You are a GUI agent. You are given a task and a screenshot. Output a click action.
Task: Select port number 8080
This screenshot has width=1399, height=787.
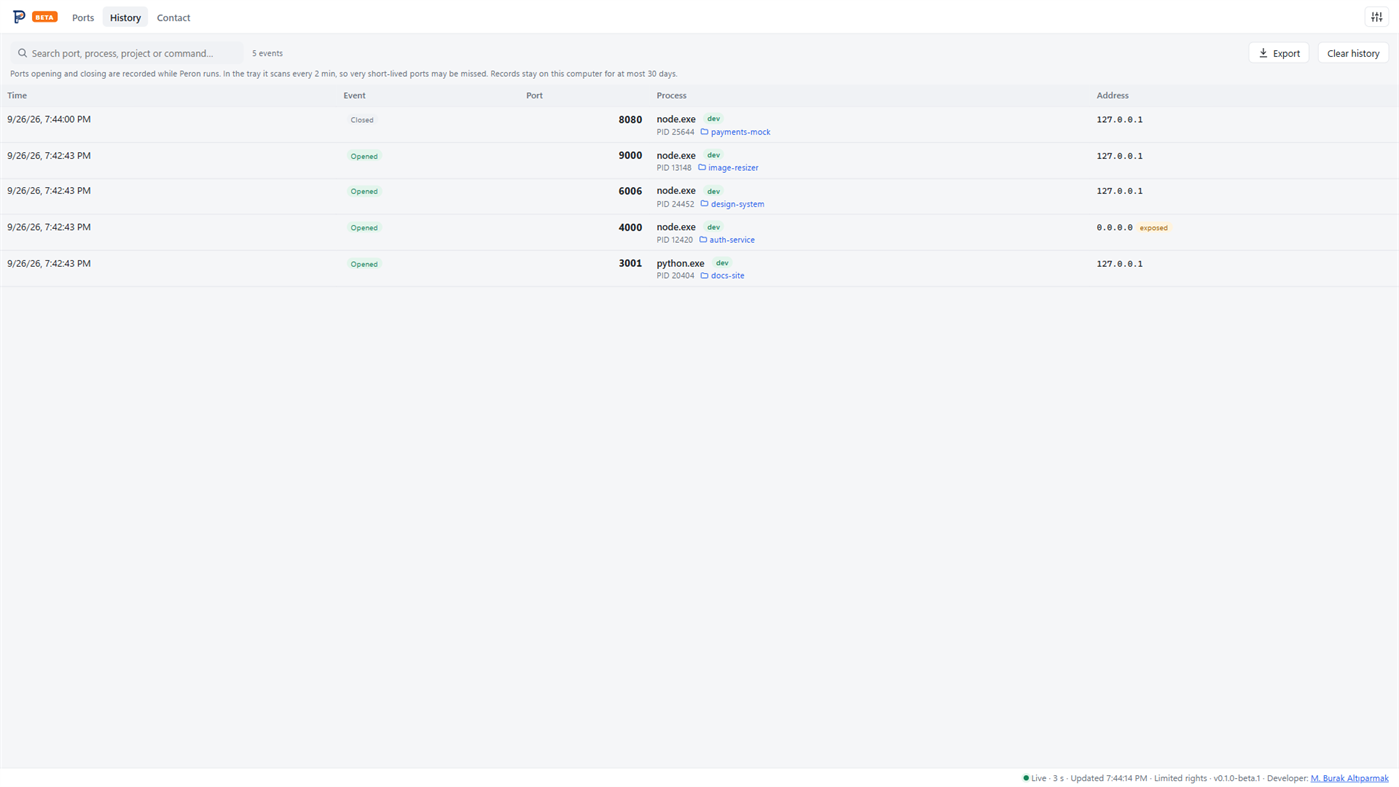pyautogui.click(x=630, y=120)
